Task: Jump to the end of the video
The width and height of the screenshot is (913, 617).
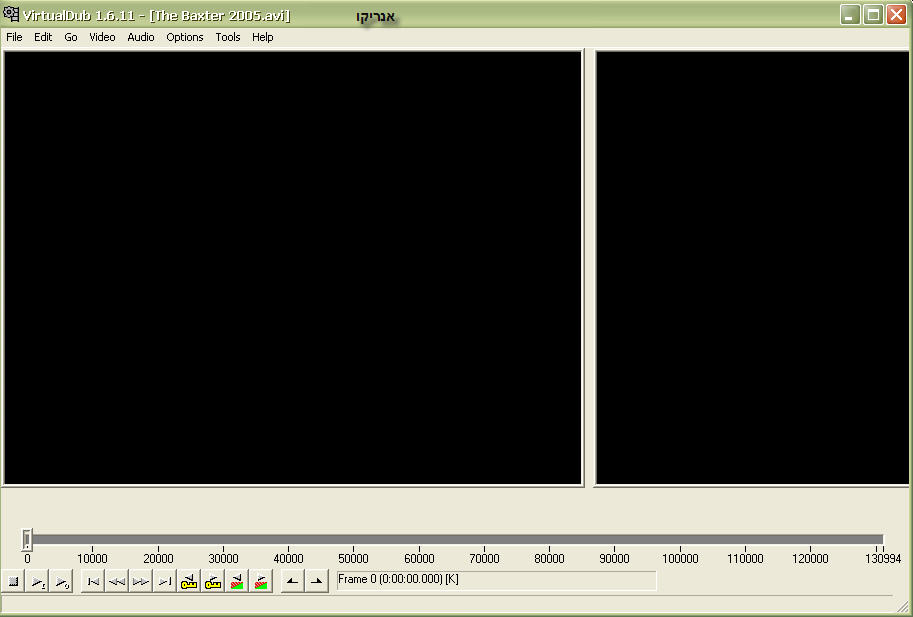Action: (x=165, y=581)
